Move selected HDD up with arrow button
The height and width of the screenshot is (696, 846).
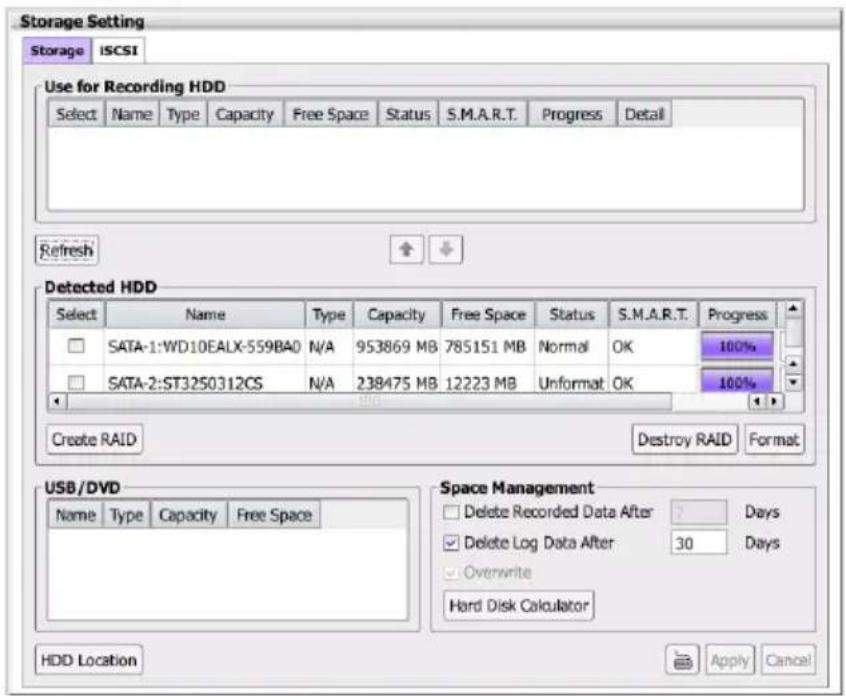pos(406,250)
